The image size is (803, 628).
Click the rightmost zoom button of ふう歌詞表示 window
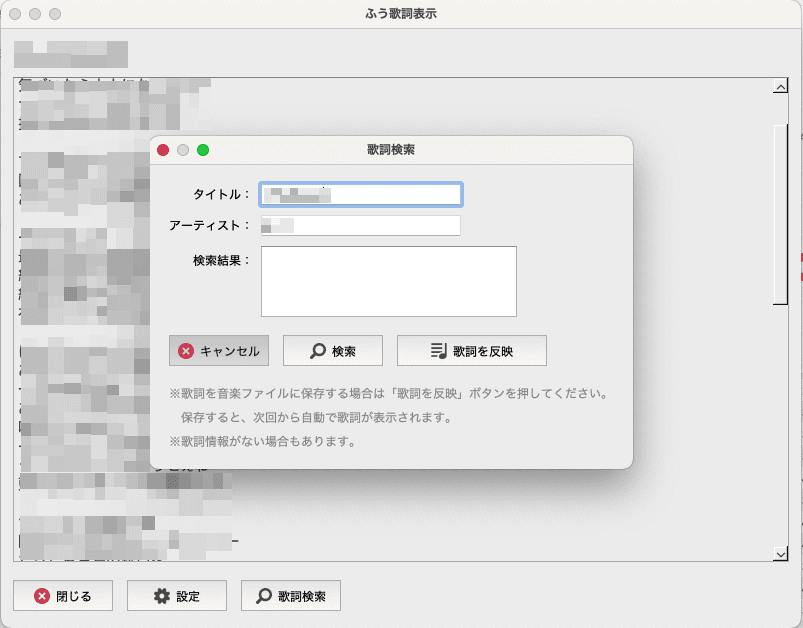[x=55, y=14]
